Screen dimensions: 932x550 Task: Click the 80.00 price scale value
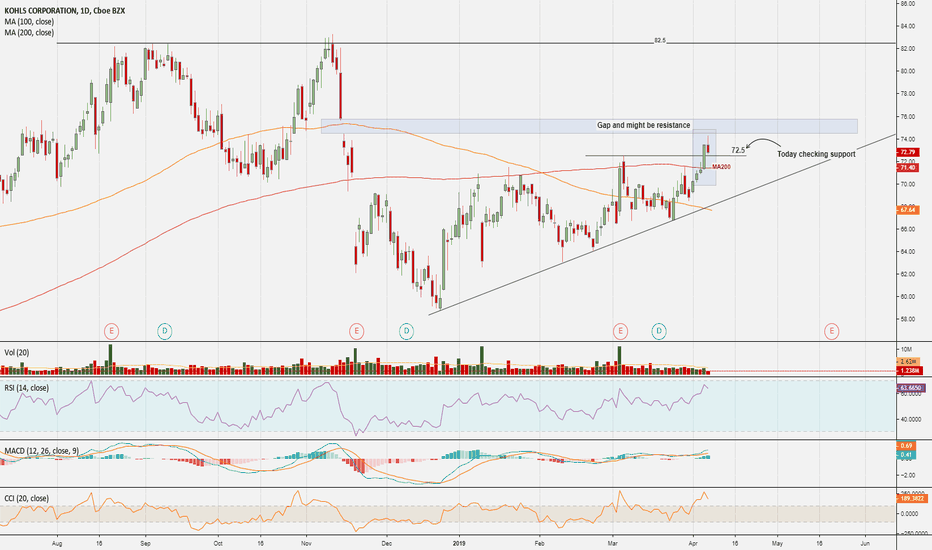tap(908, 71)
